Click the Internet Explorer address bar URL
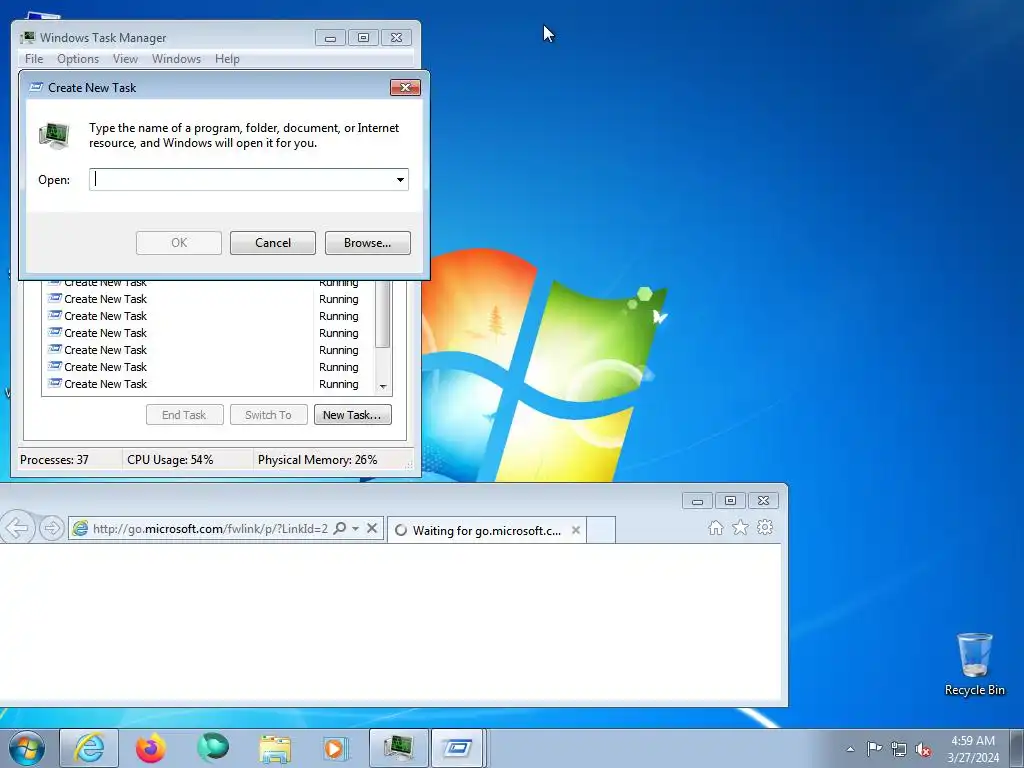Viewport: 1024px width, 768px height. click(x=210, y=528)
